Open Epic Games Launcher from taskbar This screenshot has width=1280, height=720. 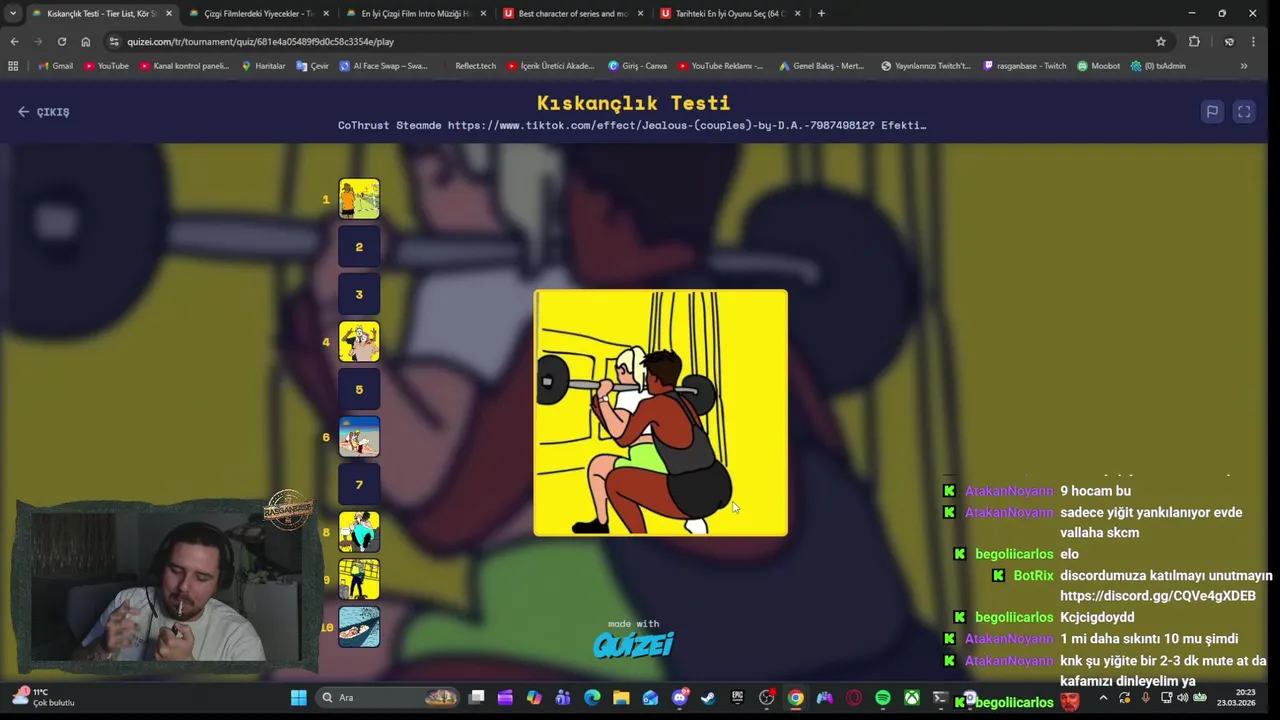[737, 698]
